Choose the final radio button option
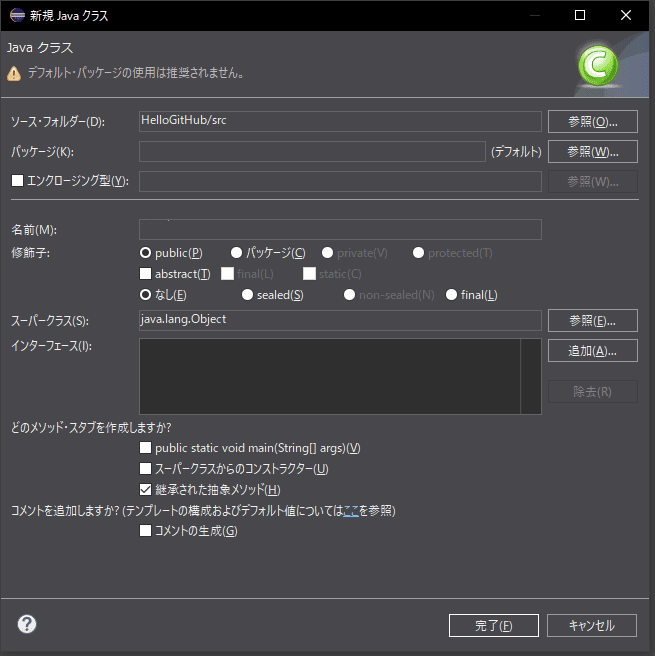Image resolution: width=655 pixels, height=656 pixels. click(x=452, y=295)
